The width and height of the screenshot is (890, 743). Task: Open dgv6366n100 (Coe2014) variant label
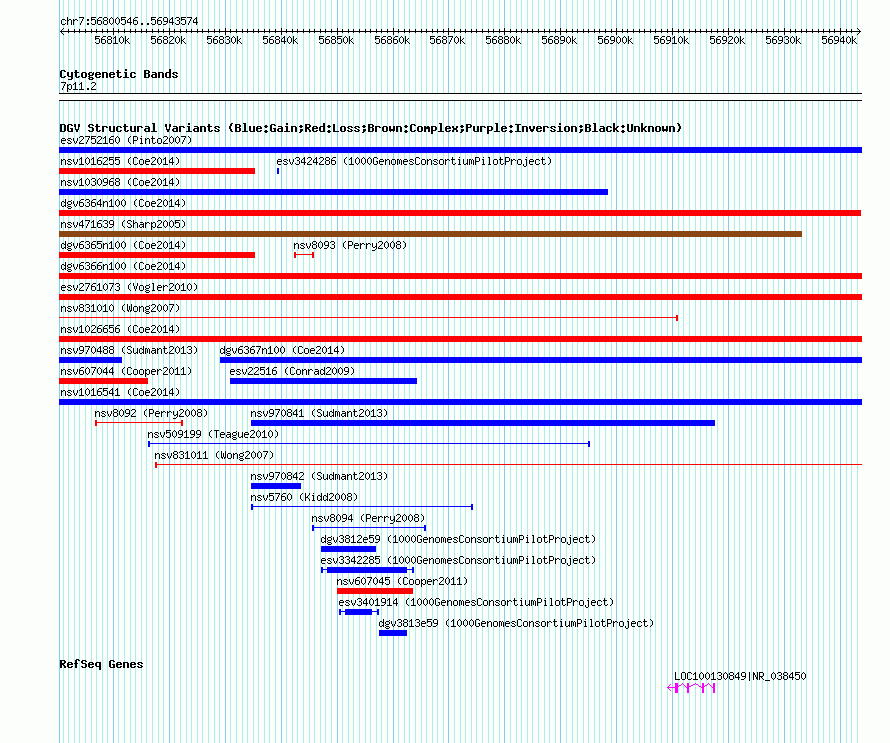tap(123, 266)
